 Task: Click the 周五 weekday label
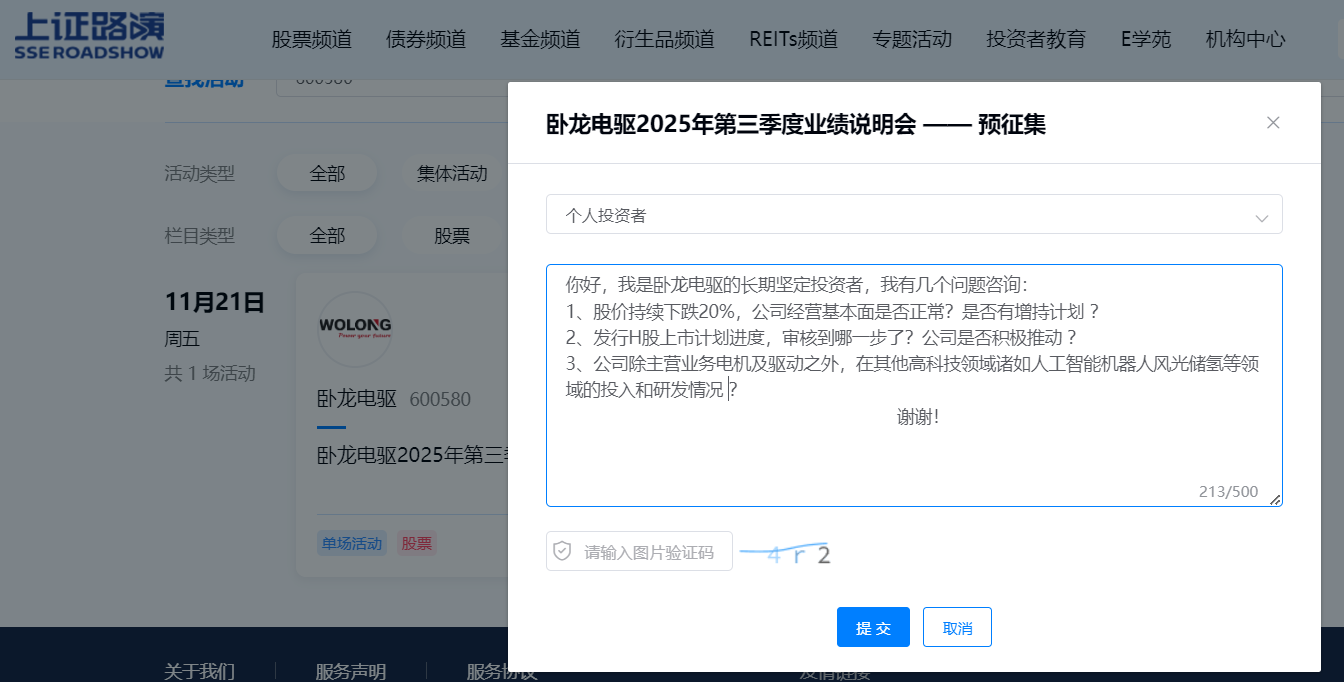pyautogui.click(x=182, y=339)
